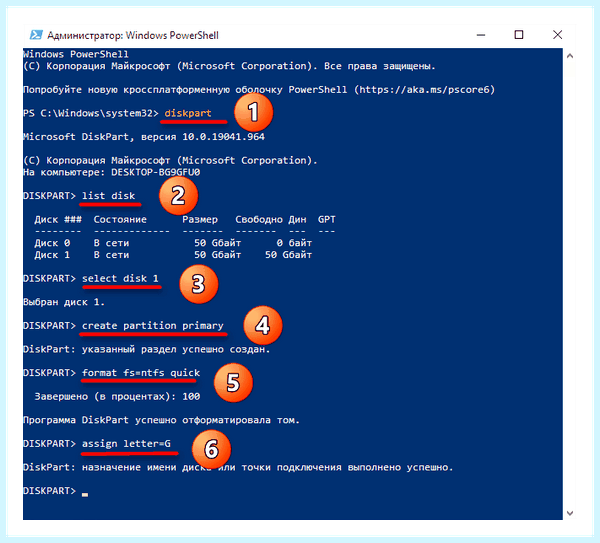This screenshot has width=600, height=543.
Task: Click the scrollbar down arrow
Action: [570, 513]
